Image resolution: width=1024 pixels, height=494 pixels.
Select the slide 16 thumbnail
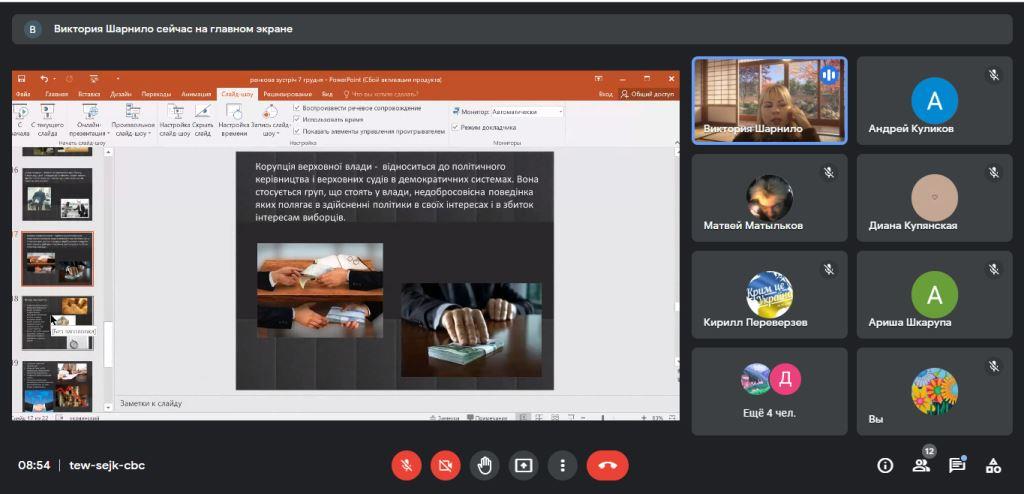(57, 194)
